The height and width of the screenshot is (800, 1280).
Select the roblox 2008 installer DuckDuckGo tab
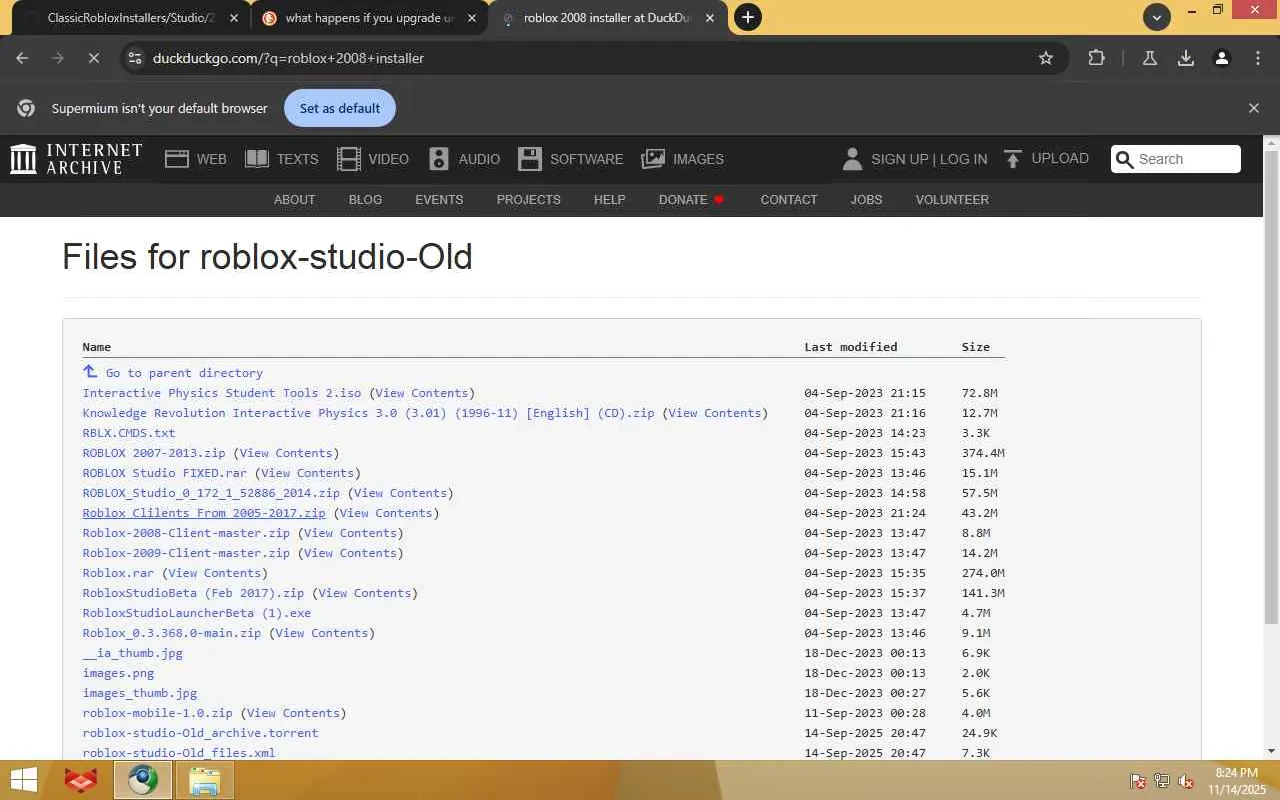(608, 18)
